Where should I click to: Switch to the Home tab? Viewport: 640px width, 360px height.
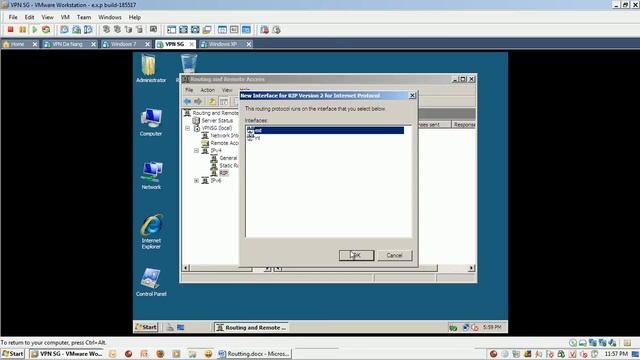tap(17, 44)
